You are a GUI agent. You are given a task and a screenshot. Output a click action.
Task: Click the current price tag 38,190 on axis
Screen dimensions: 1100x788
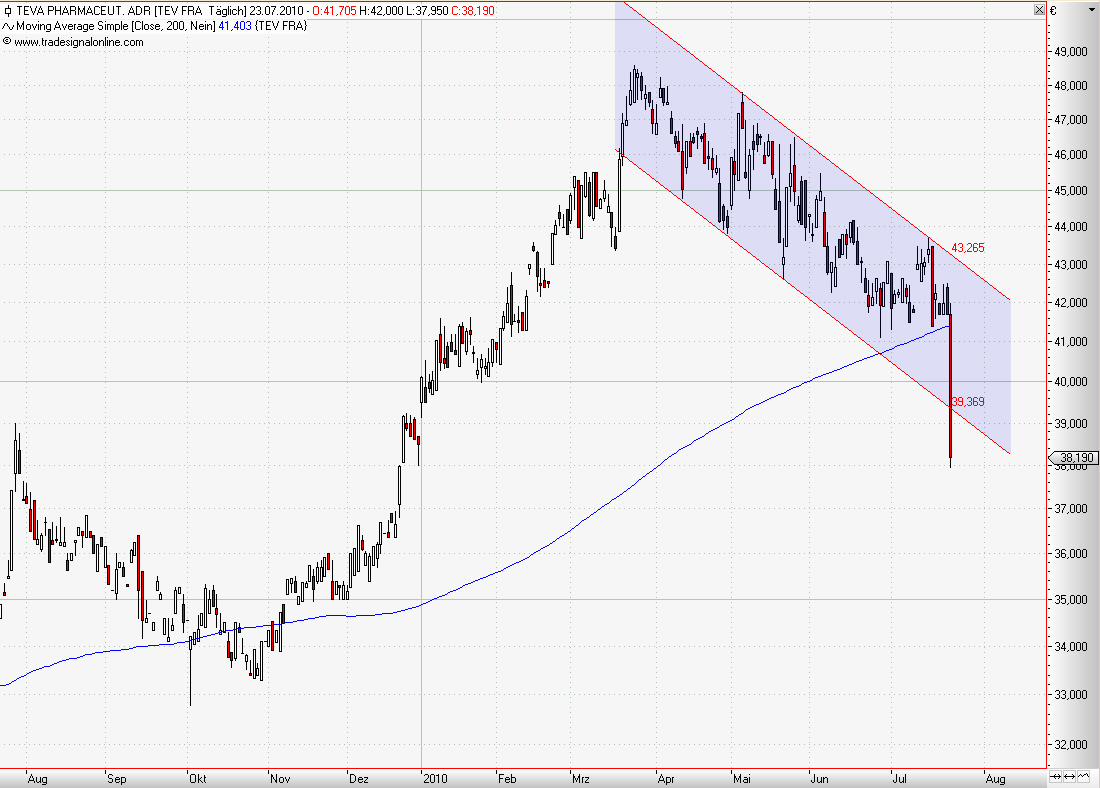1073,458
